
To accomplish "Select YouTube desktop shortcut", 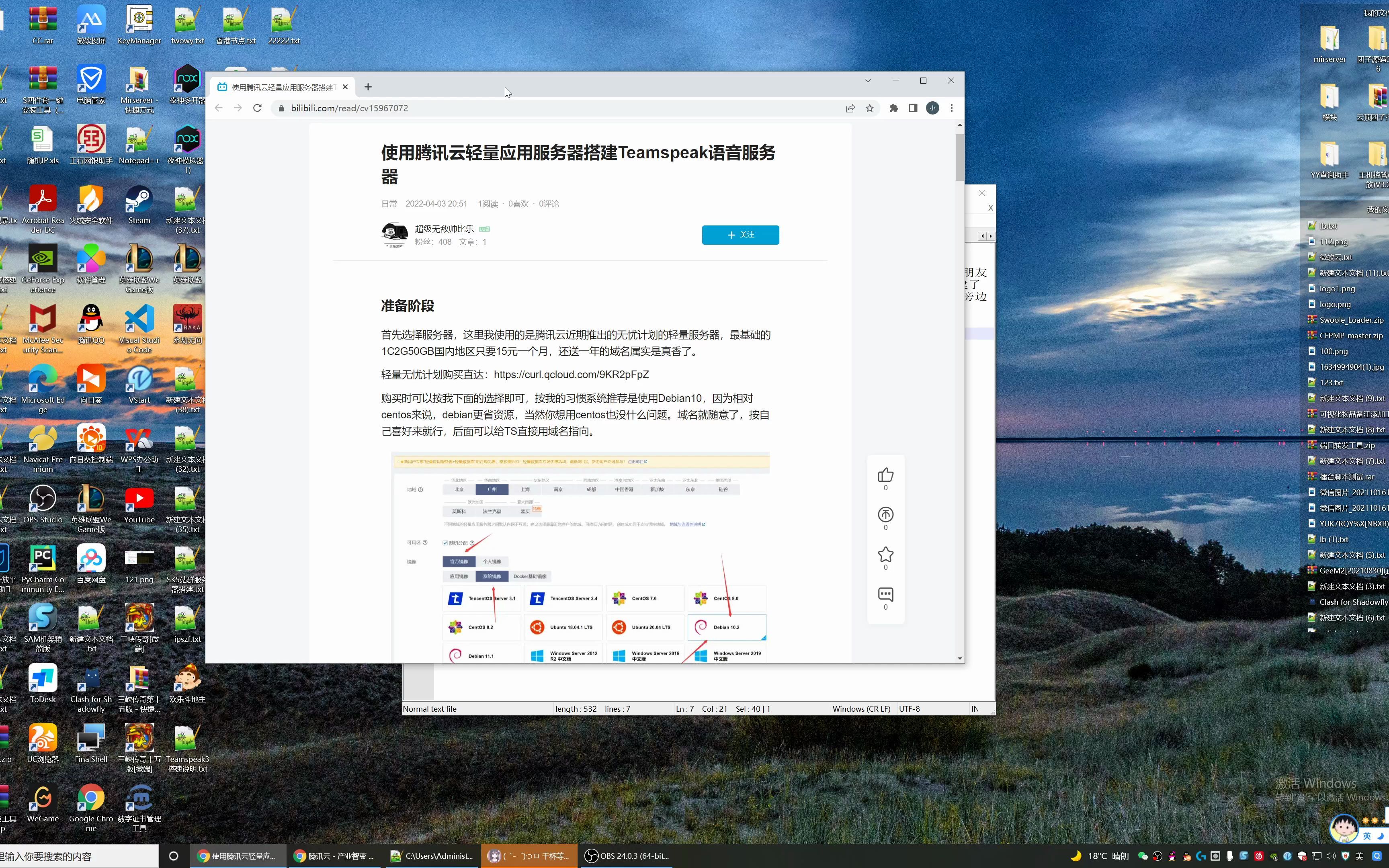I will pos(139,504).
